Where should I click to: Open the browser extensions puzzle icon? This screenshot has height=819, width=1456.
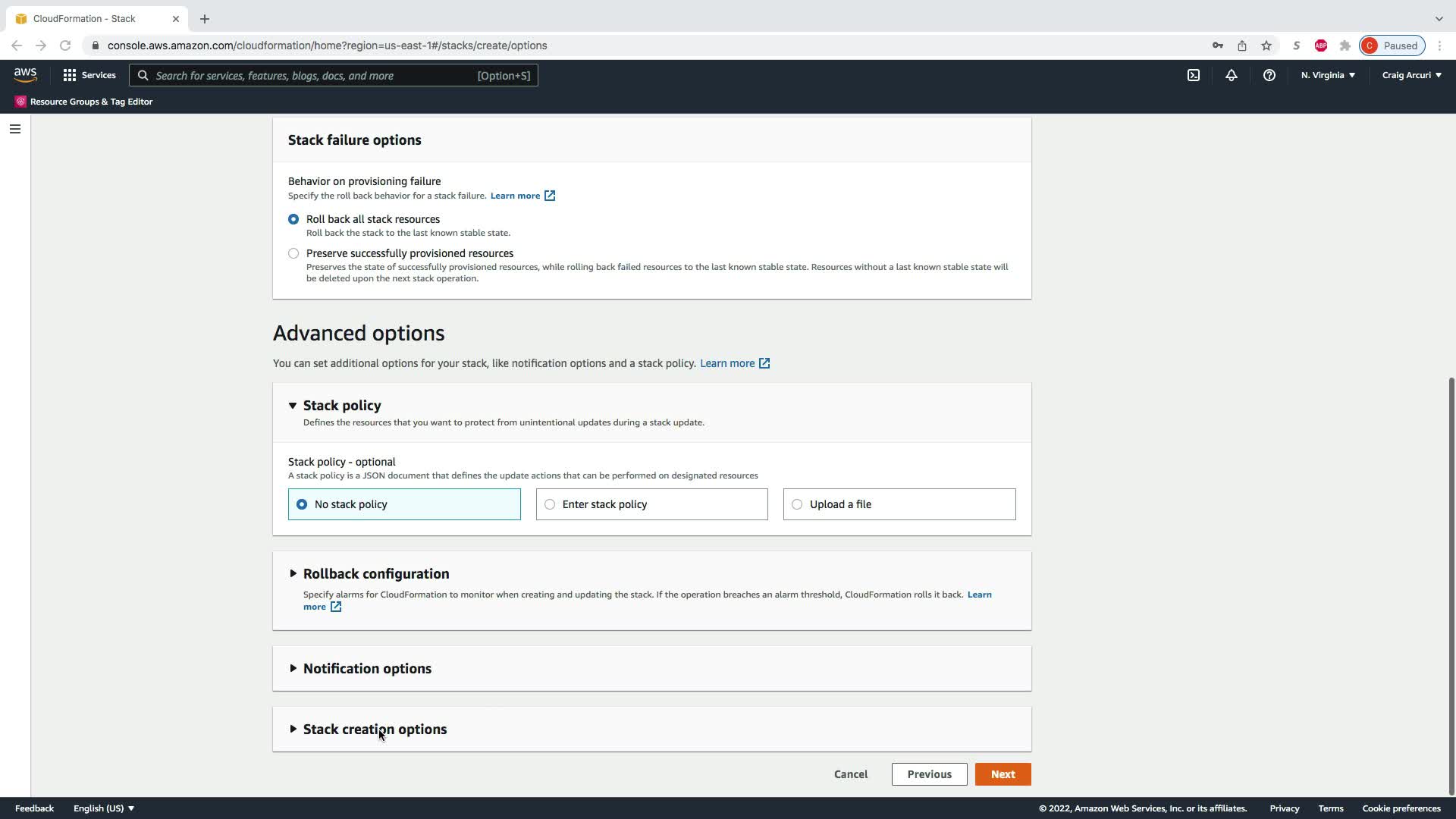(1345, 45)
